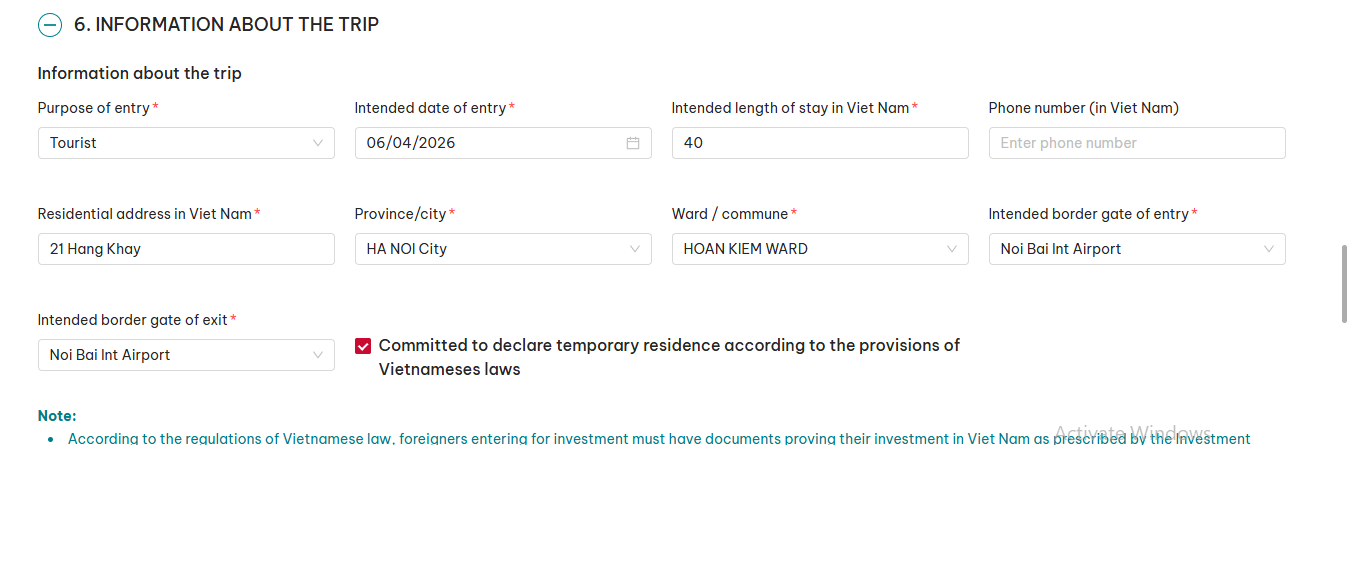
Task: Click the 21 Hang Khay address field
Action: tap(186, 249)
